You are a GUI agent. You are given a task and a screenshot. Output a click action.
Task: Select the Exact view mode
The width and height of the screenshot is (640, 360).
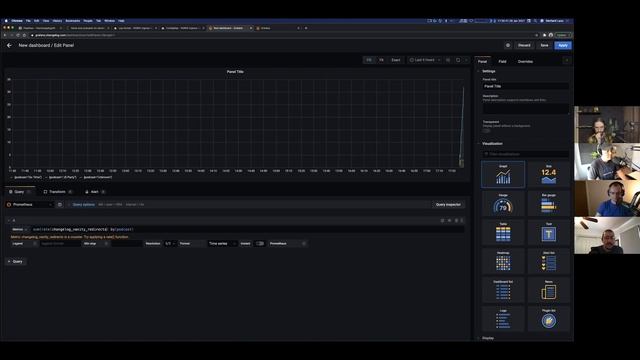tap(396, 60)
